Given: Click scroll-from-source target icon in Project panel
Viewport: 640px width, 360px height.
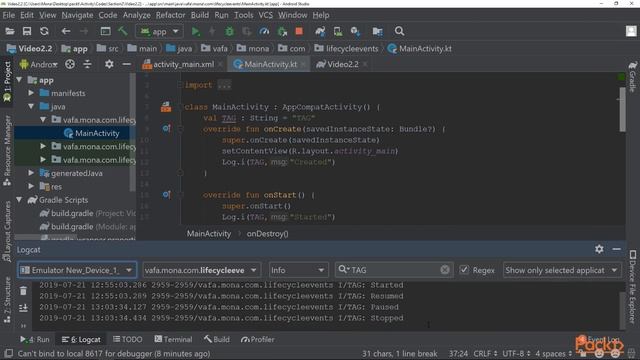Looking at the screenshot, I should click(x=70, y=64).
